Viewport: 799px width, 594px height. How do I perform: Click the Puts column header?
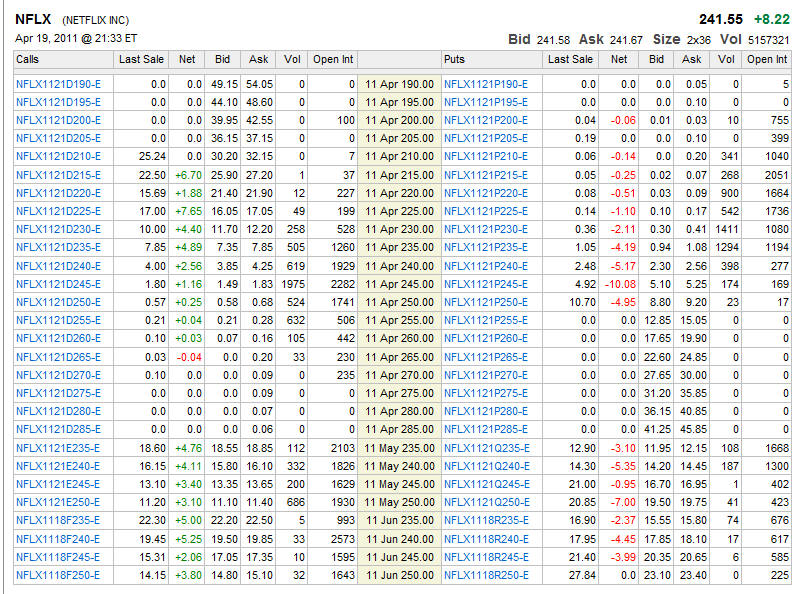pyautogui.click(x=454, y=60)
